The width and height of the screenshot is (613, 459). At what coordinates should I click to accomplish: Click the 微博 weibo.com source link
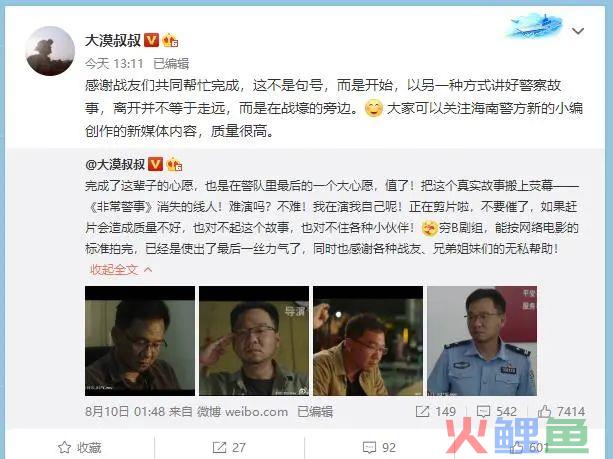pos(242,412)
